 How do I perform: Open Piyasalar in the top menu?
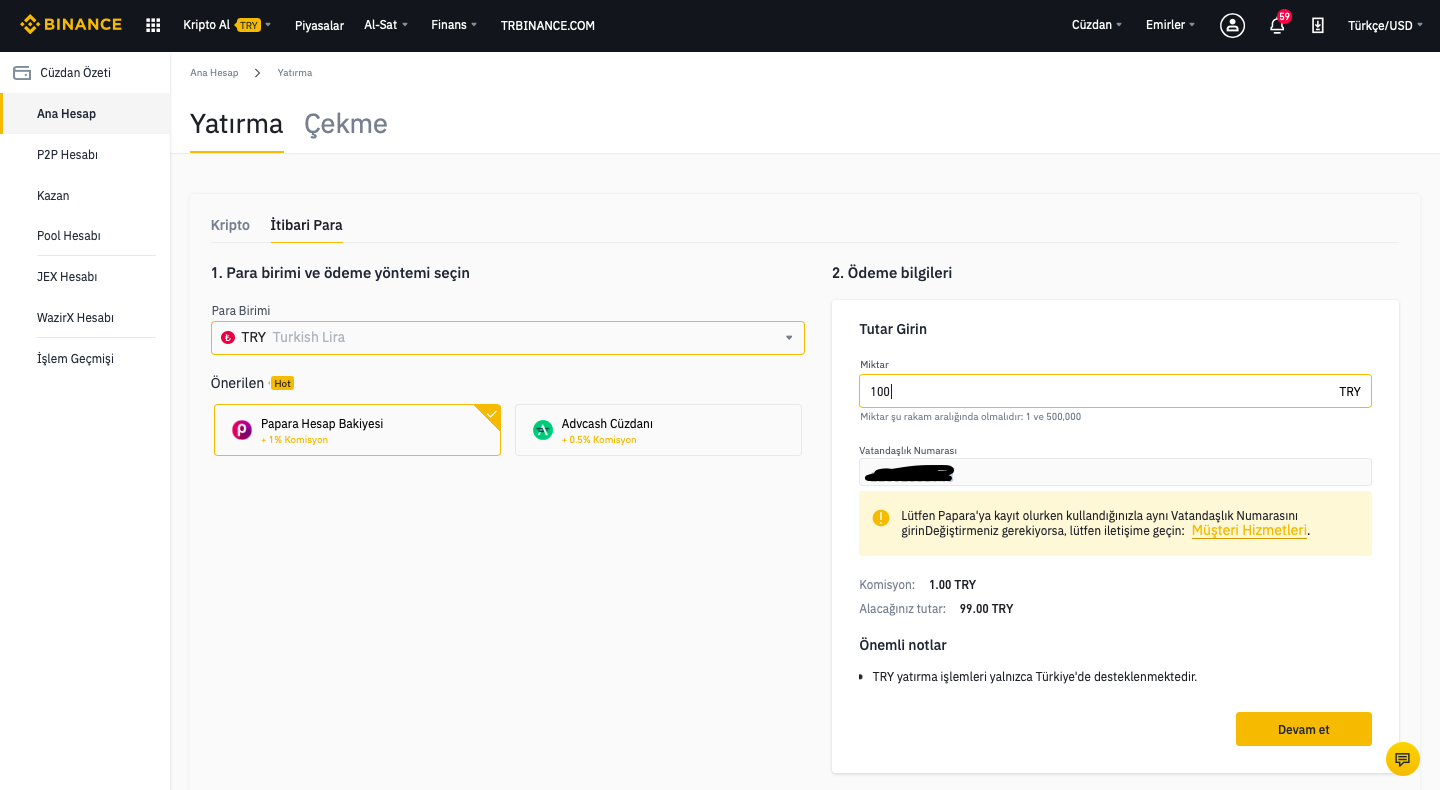319,25
